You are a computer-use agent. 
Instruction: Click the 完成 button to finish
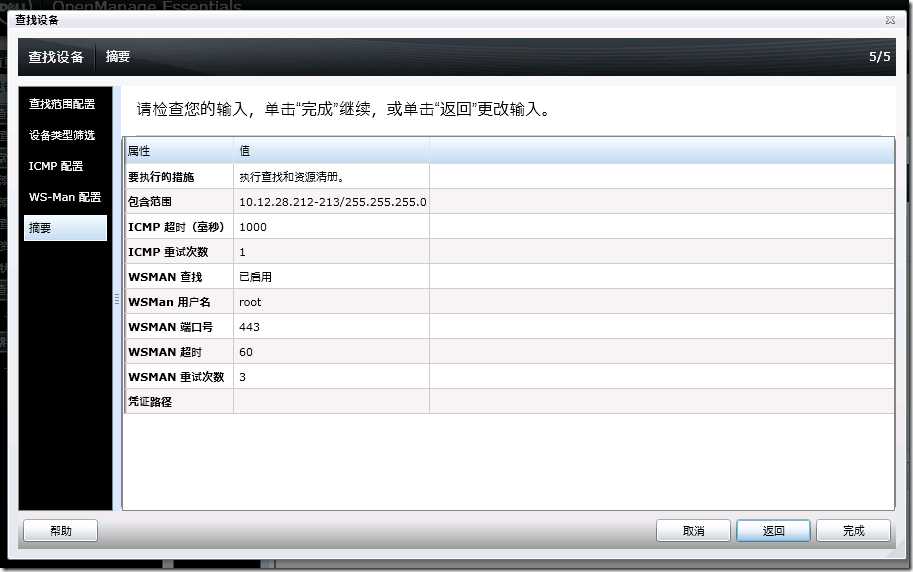(x=853, y=531)
